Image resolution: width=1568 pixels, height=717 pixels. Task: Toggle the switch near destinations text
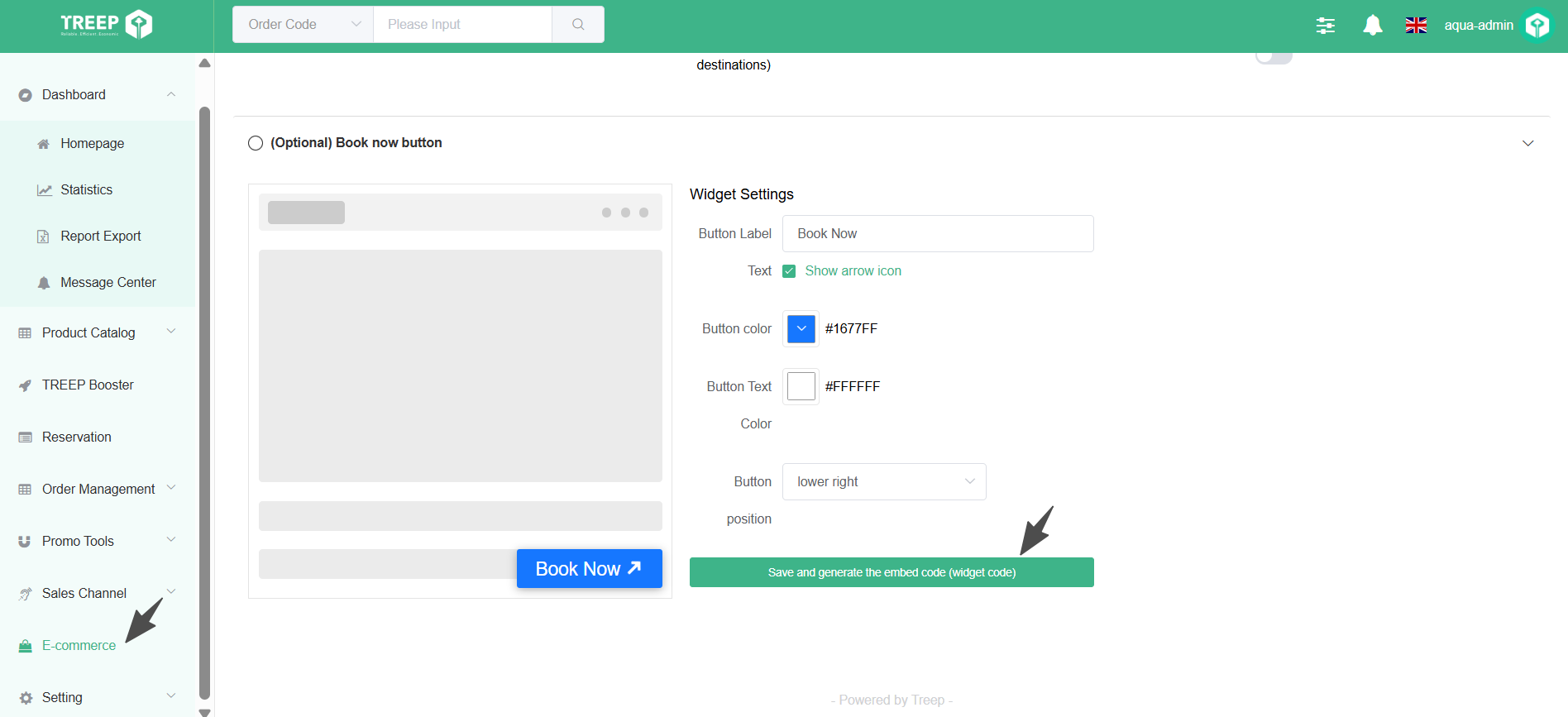click(x=1274, y=56)
